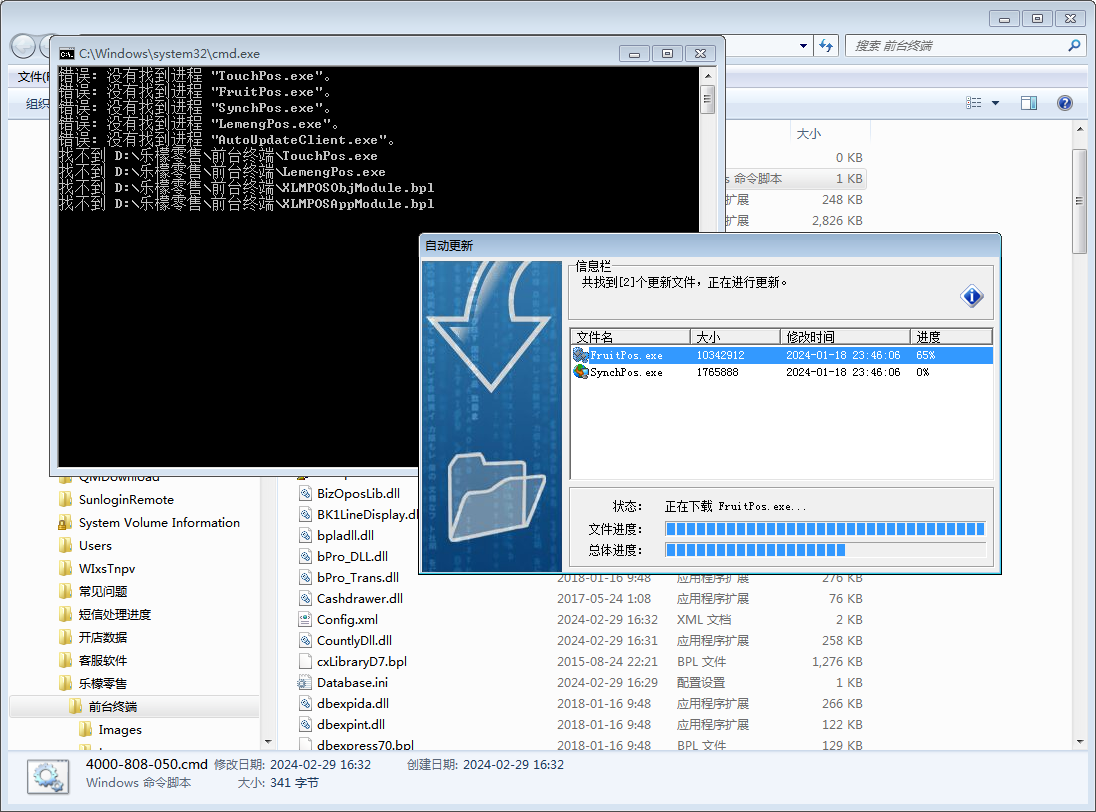Sort update list by 大小 column

pyautogui.click(x=735, y=337)
